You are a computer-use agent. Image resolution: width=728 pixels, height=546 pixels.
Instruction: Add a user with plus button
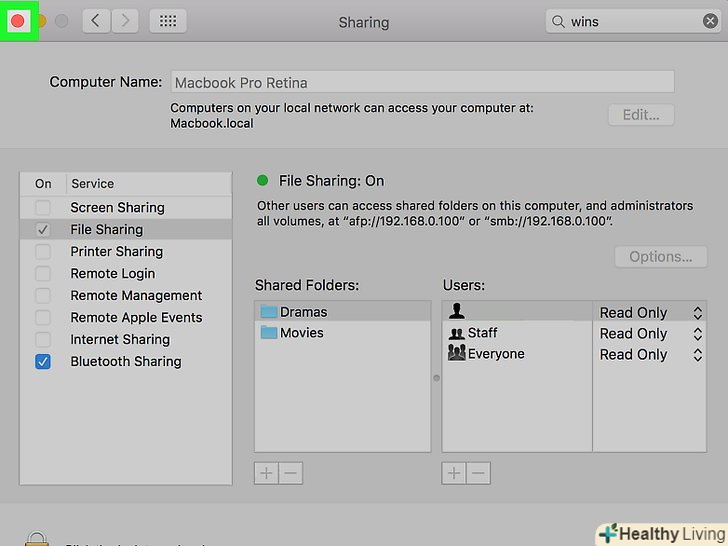455,473
